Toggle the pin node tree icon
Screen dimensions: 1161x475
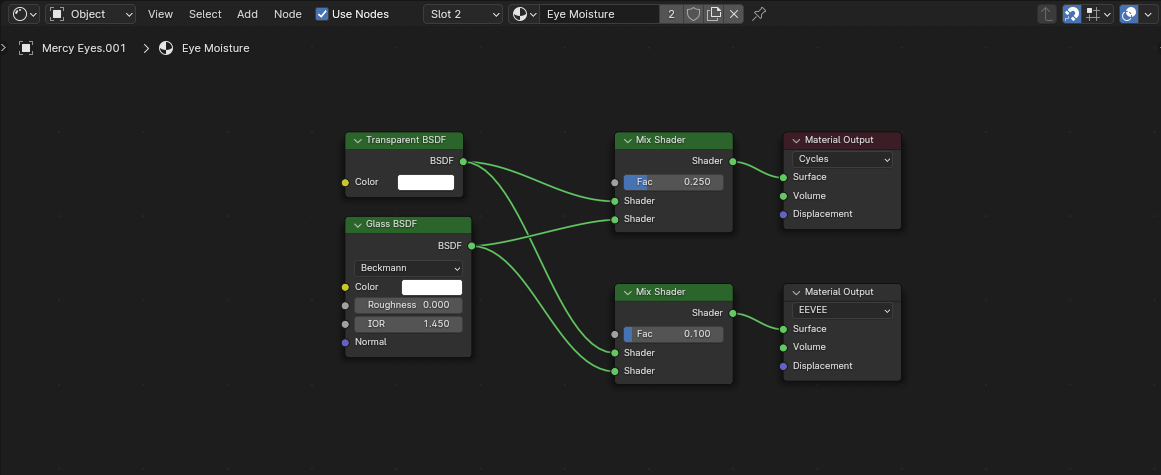(x=759, y=13)
